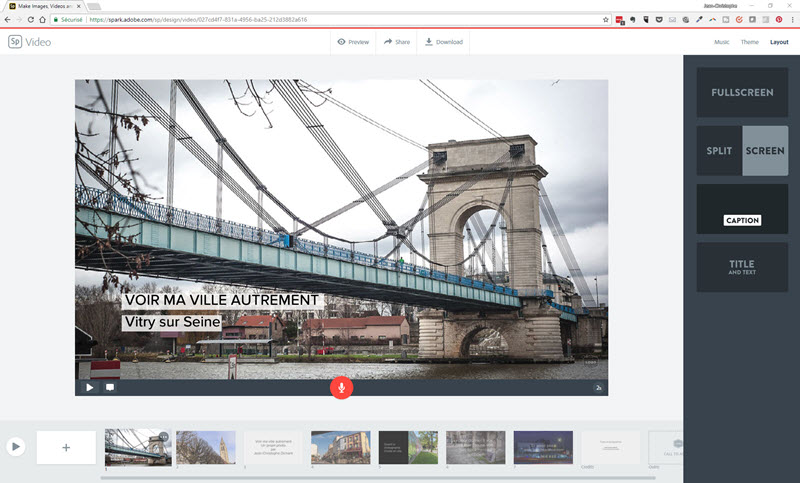Image resolution: width=800 pixels, height=483 pixels.
Task: Play the whole video from timeline
Action: coord(16,447)
